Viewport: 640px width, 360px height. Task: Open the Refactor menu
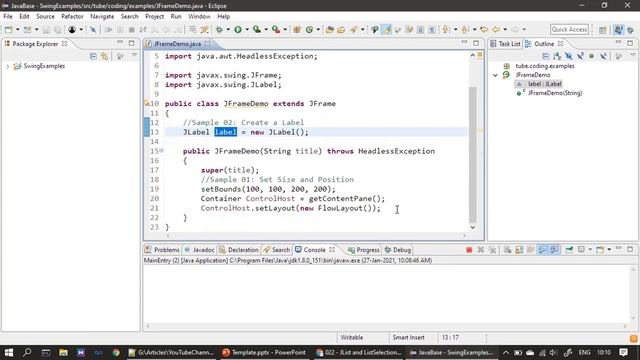tap(72, 16)
